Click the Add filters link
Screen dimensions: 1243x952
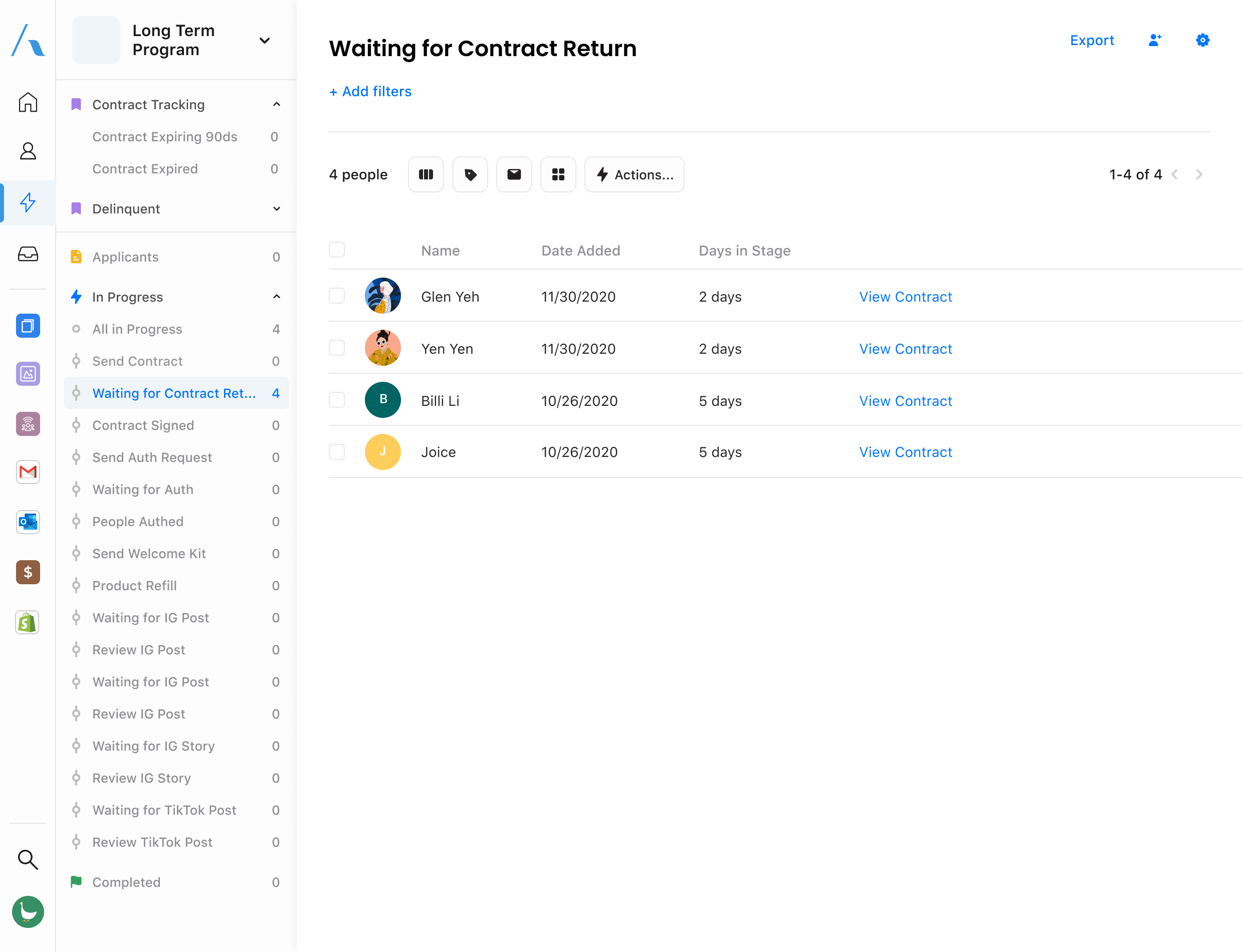click(x=370, y=91)
